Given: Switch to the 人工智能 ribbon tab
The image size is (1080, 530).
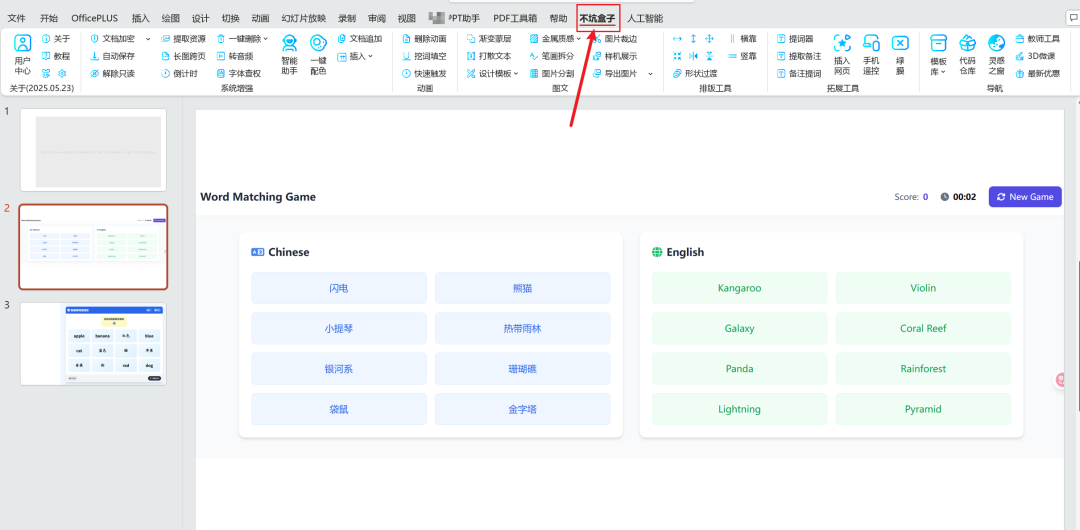Looking at the screenshot, I should pyautogui.click(x=644, y=18).
